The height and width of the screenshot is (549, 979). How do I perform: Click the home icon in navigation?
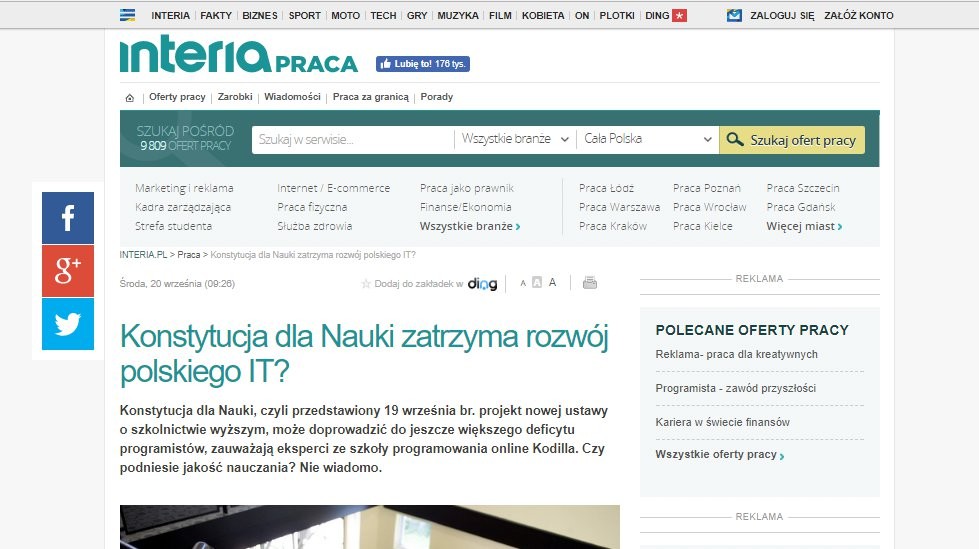click(x=130, y=97)
